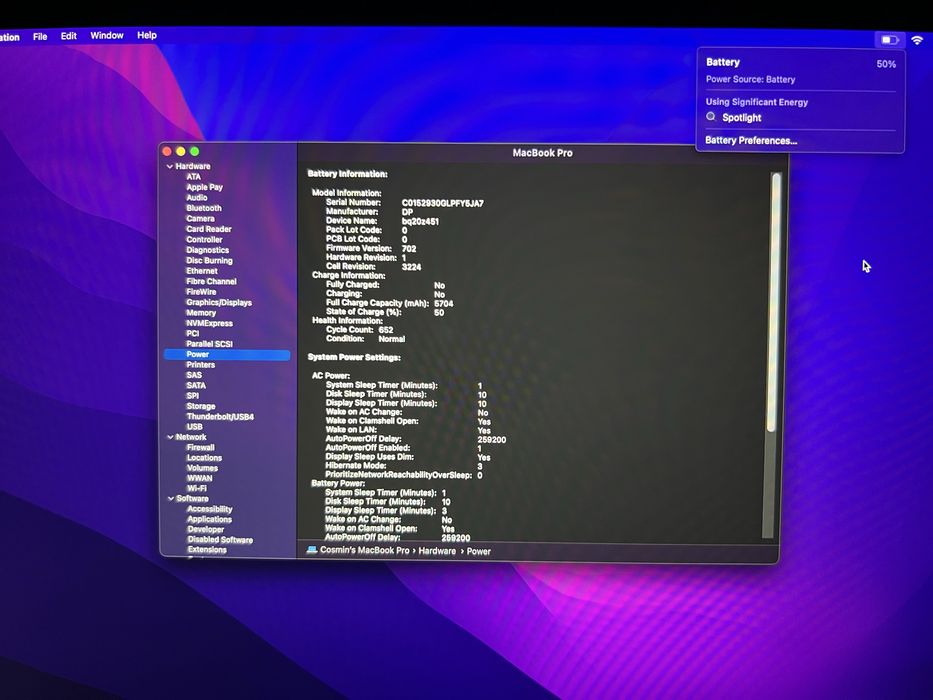The width and height of the screenshot is (933, 700).
Task: Select Controller in the sidebar
Action: [x=204, y=239]
